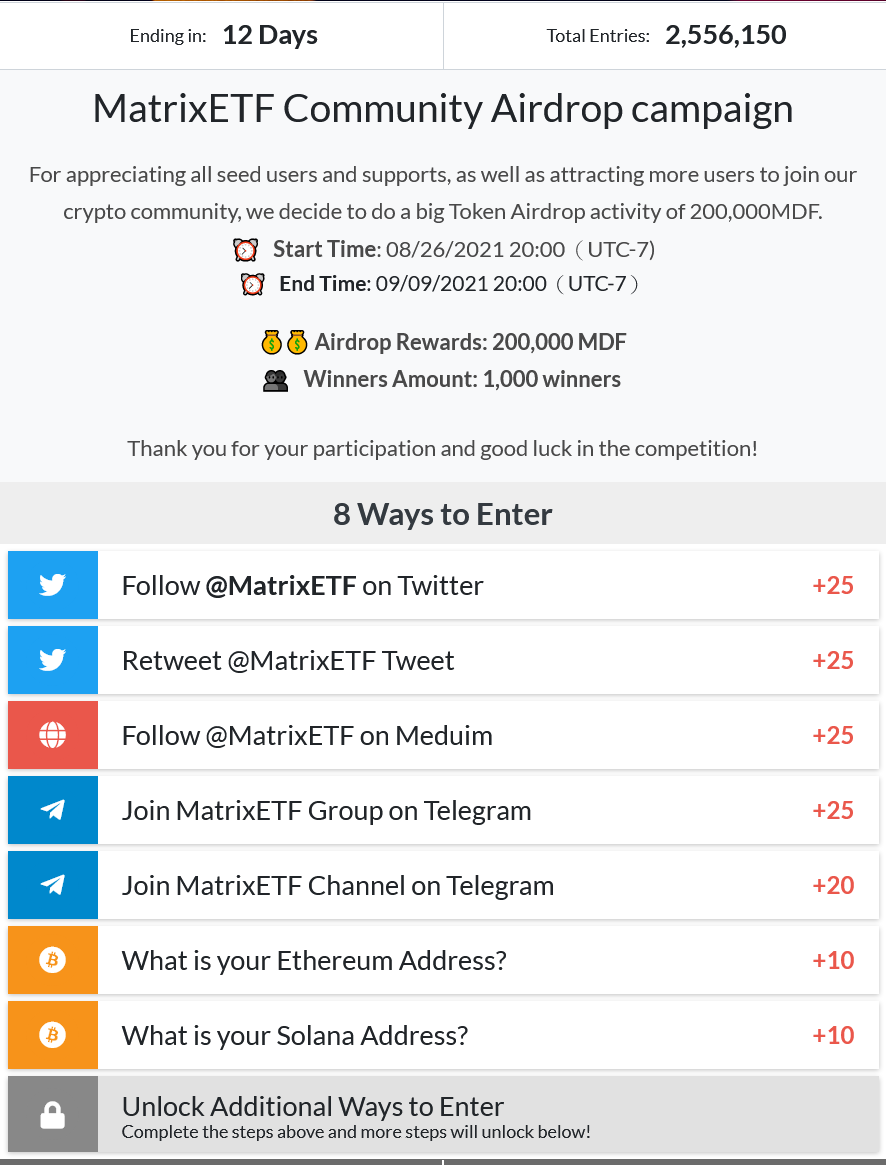Expand the Retweet @MatrixETF Tweet entry
This screenshot has height=1165, width=886.
pos(444,660)
